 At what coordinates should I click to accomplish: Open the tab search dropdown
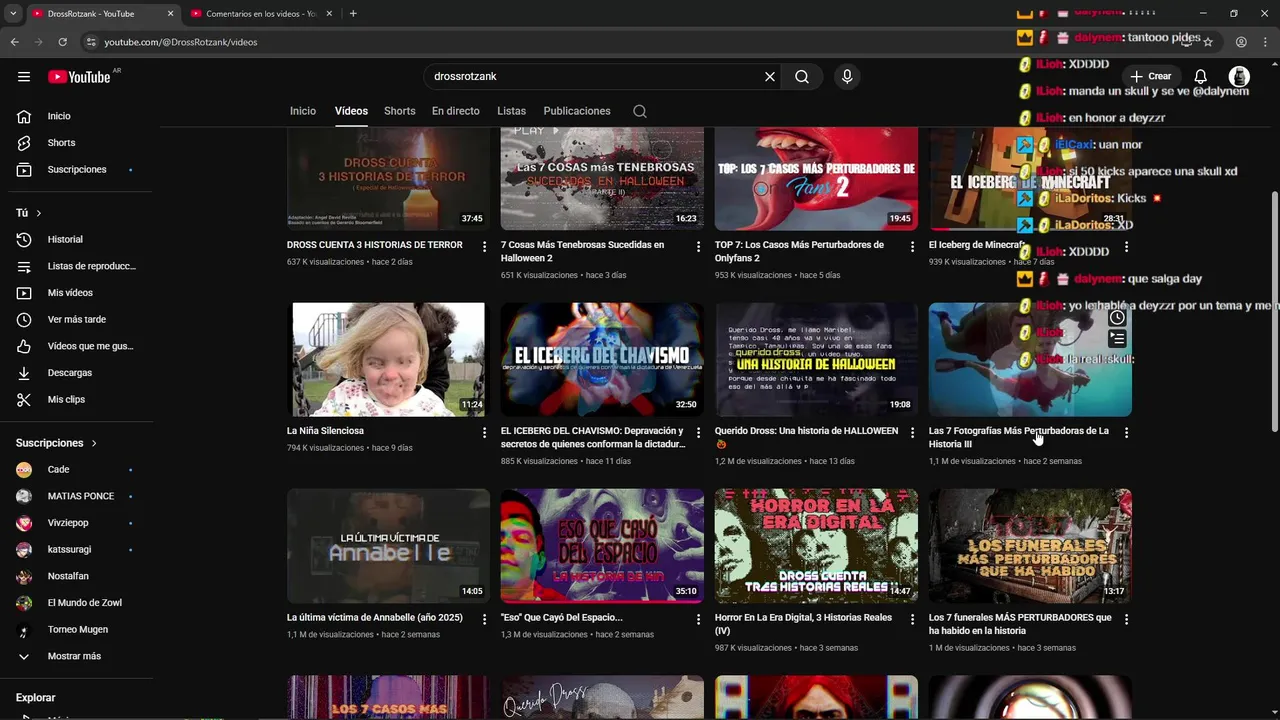point(13,13)
